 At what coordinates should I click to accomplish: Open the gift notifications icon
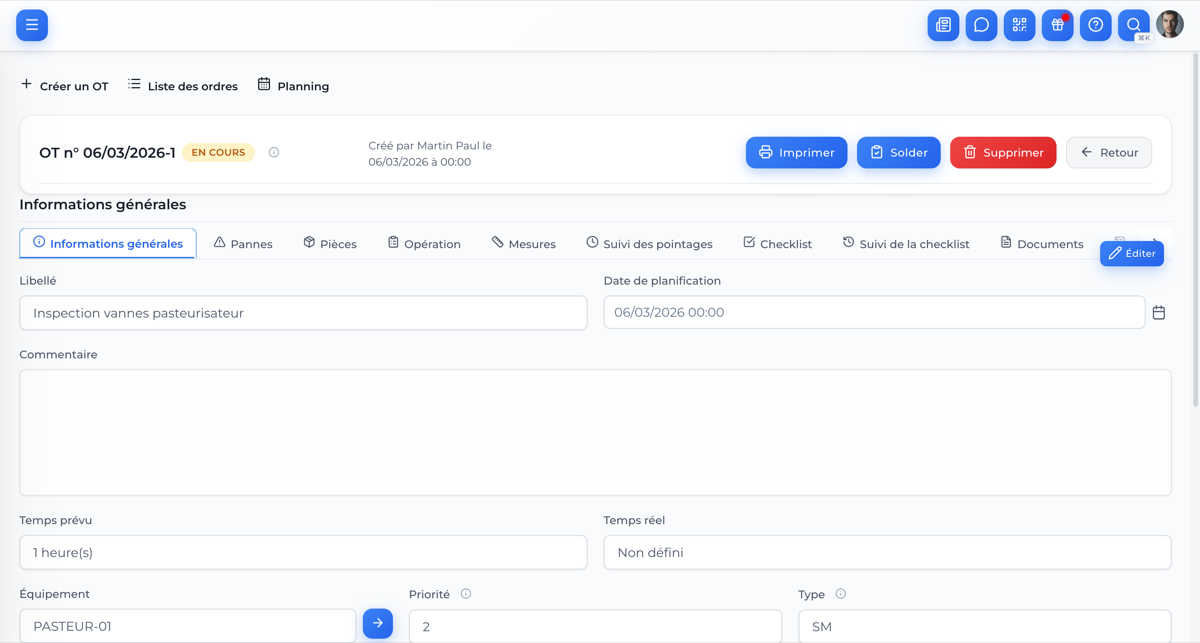(x=1057, y=25)
